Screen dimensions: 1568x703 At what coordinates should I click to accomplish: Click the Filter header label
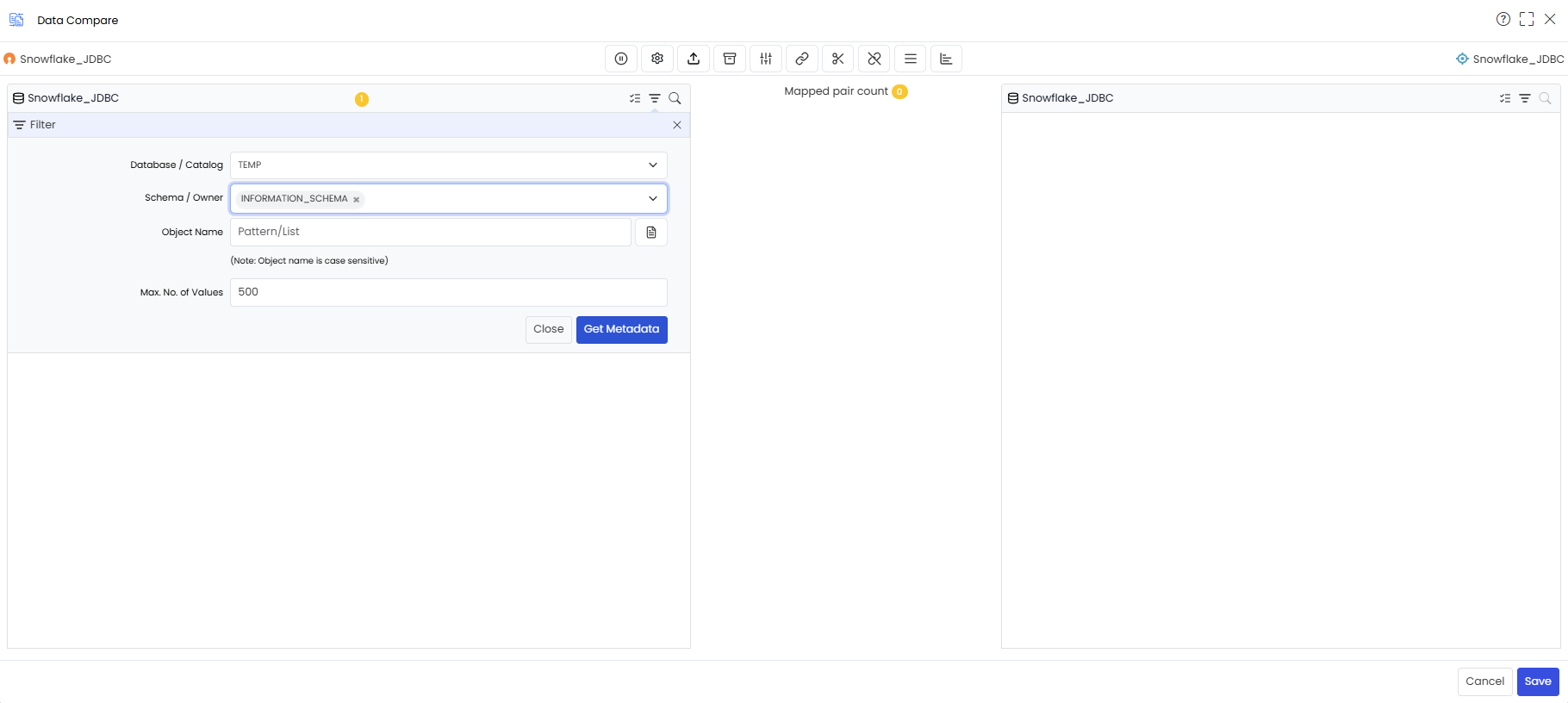pyautogui.click(x=42, y=125)
